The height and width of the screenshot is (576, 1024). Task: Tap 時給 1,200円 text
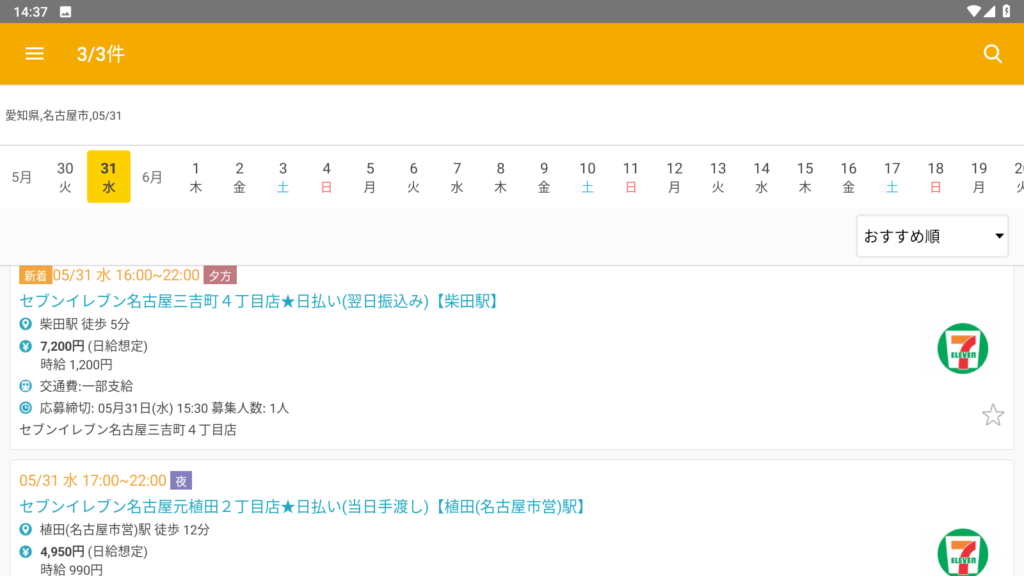tap(76, 364)
